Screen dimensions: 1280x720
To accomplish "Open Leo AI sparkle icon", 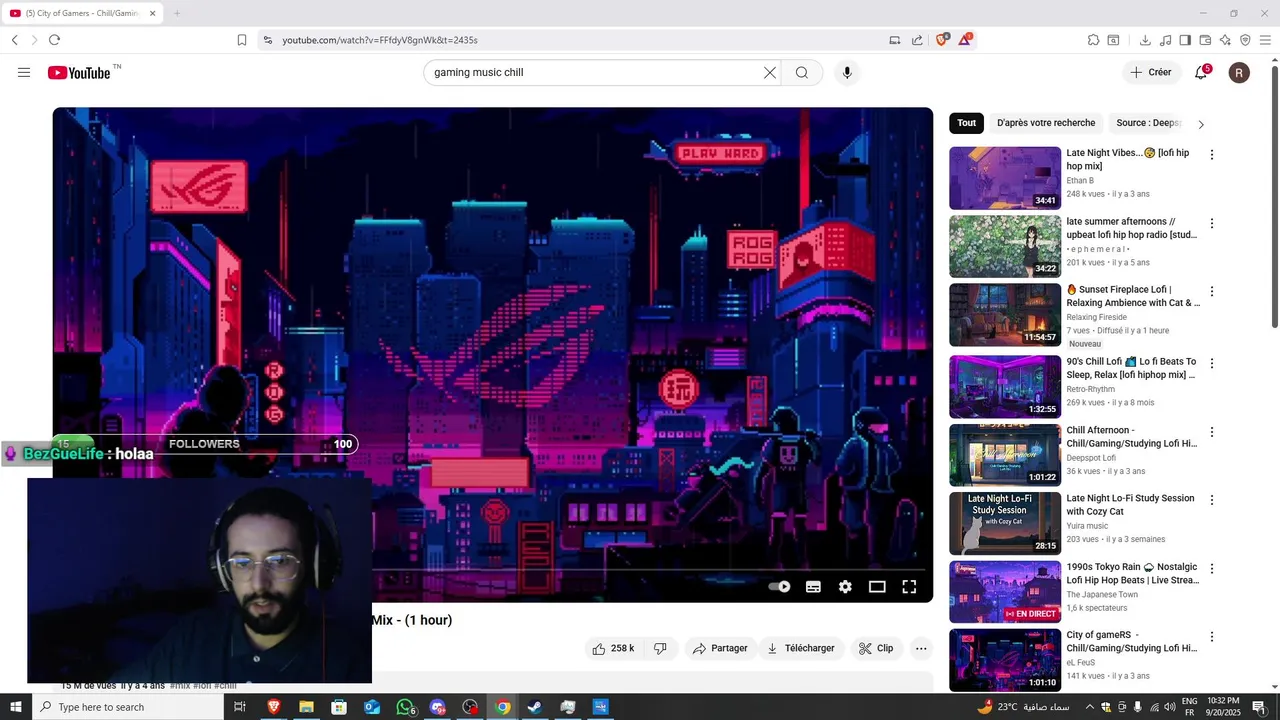I will (x=1225, y=40).
